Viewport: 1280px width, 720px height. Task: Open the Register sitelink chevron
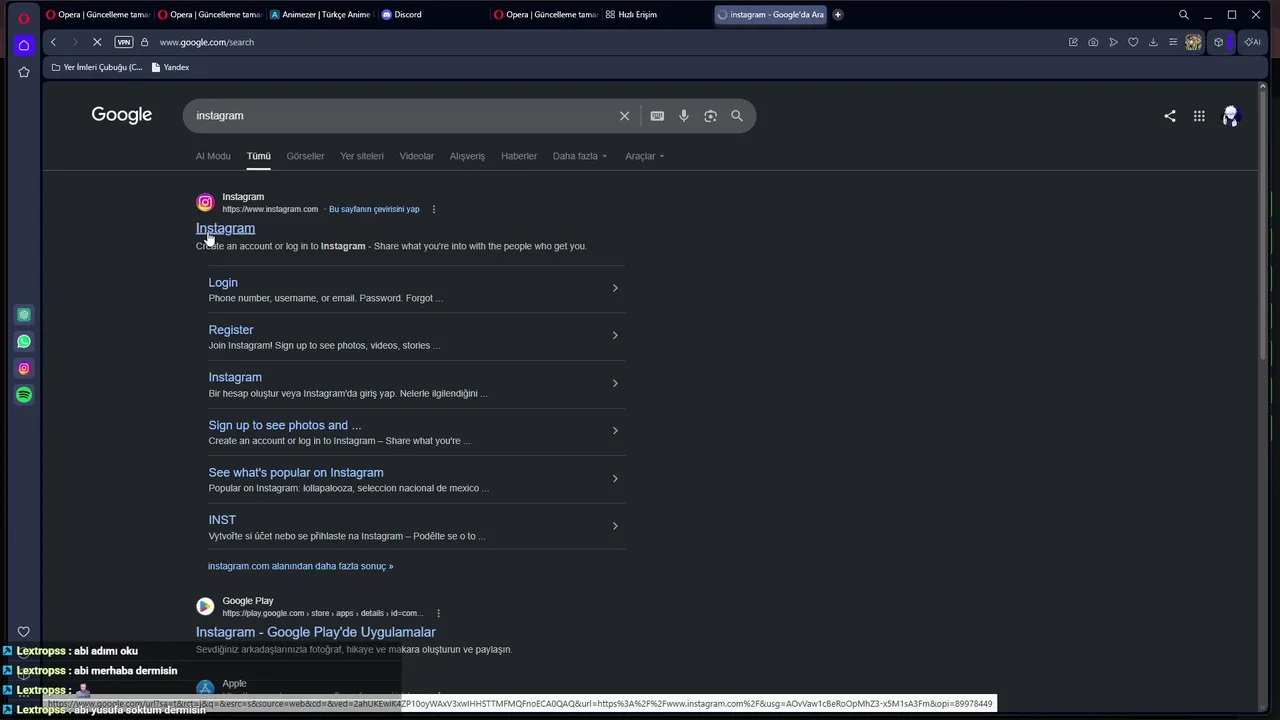click(x=615, y=335)
